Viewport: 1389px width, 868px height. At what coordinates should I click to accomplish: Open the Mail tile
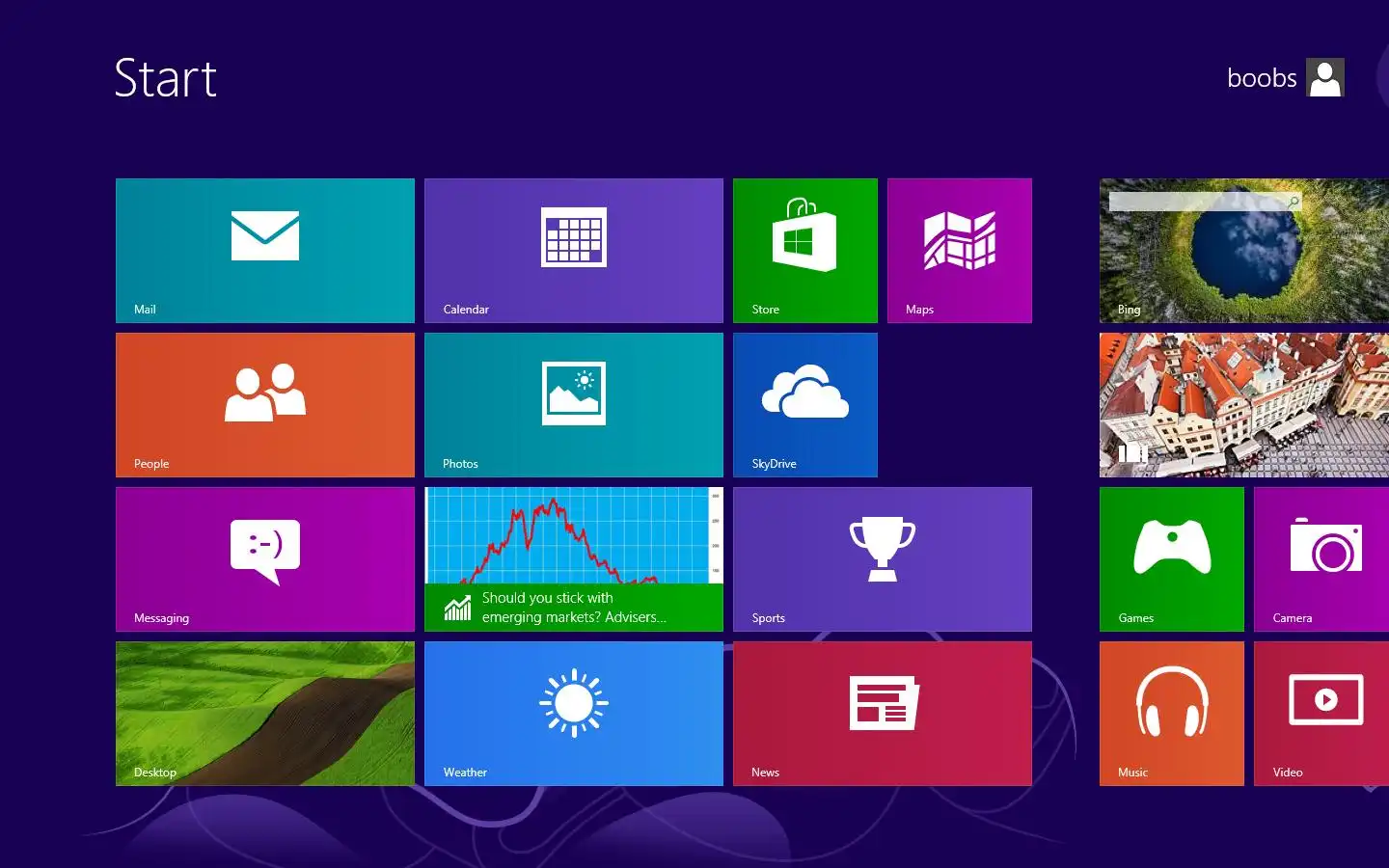(265, 251)
